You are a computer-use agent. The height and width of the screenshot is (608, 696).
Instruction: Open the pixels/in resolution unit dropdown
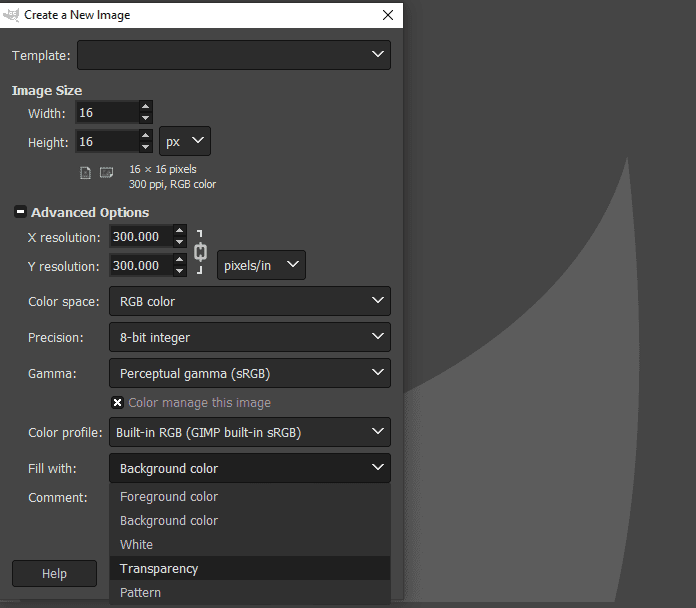pos(261,265)
